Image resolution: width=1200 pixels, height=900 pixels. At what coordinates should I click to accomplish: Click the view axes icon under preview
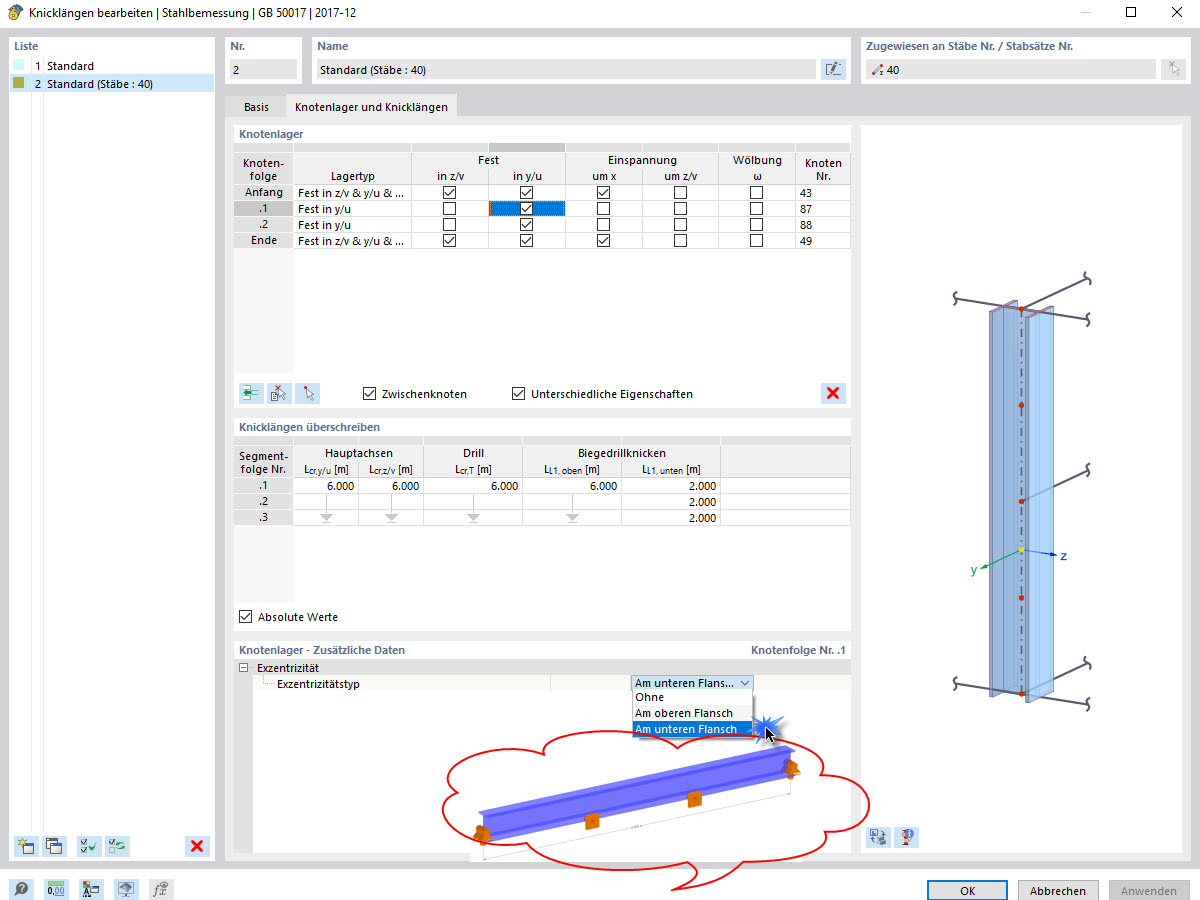(x=878, y=837)
